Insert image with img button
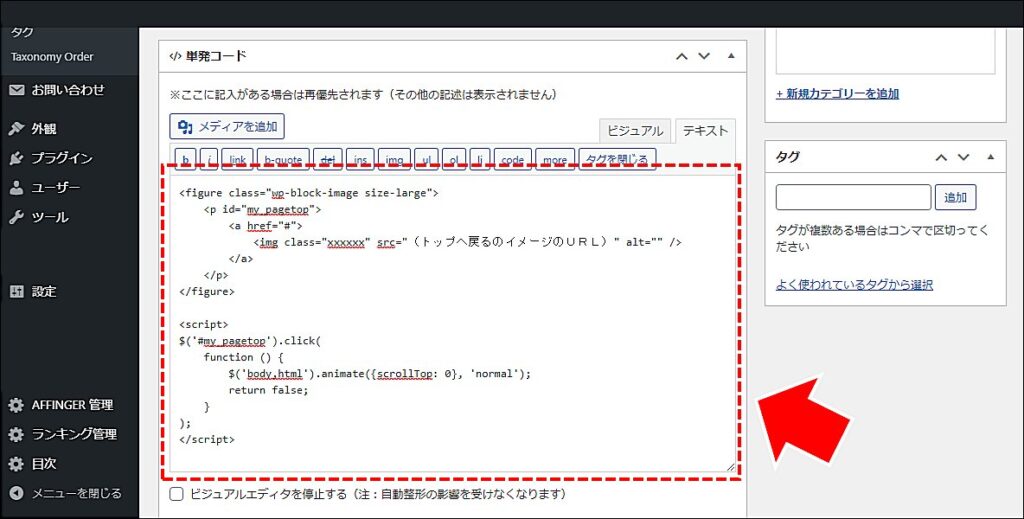The image size is (1024, 519). point(394,159)
